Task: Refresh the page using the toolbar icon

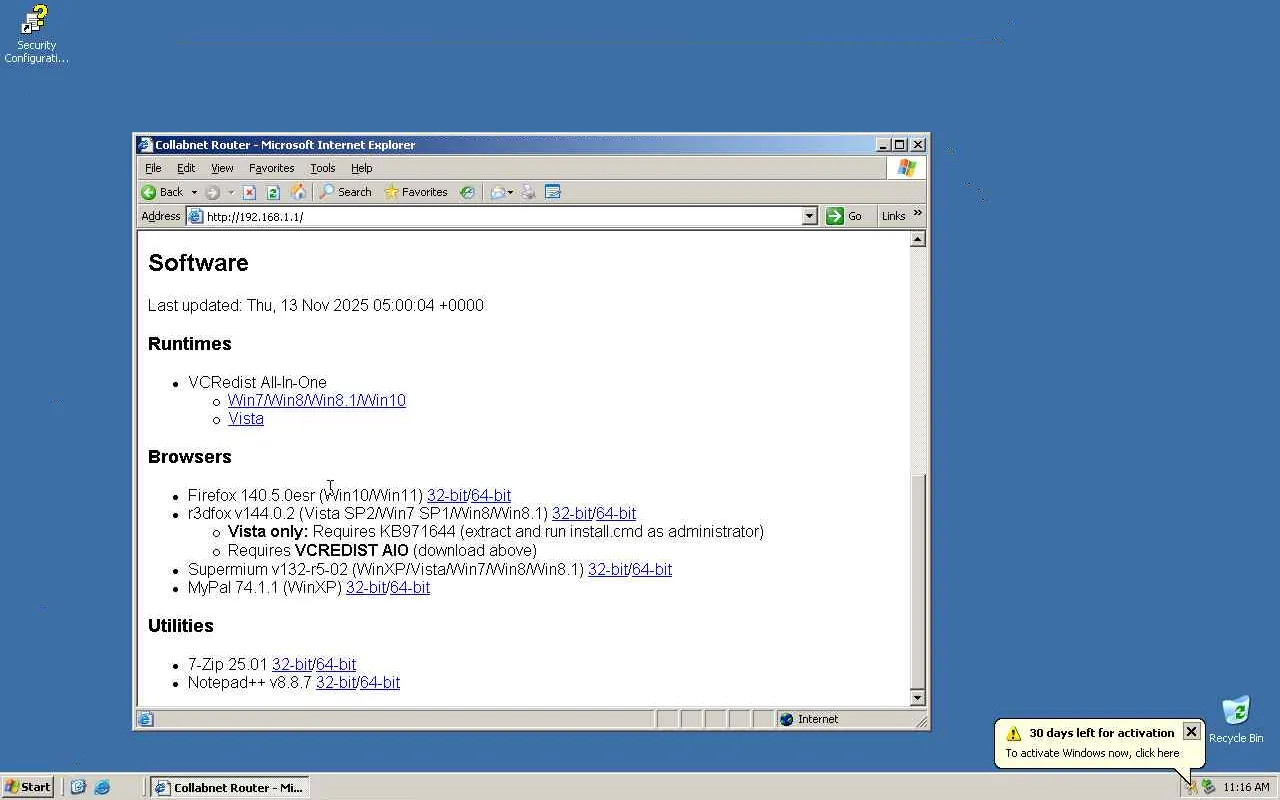Action: (x=272, y=192)
